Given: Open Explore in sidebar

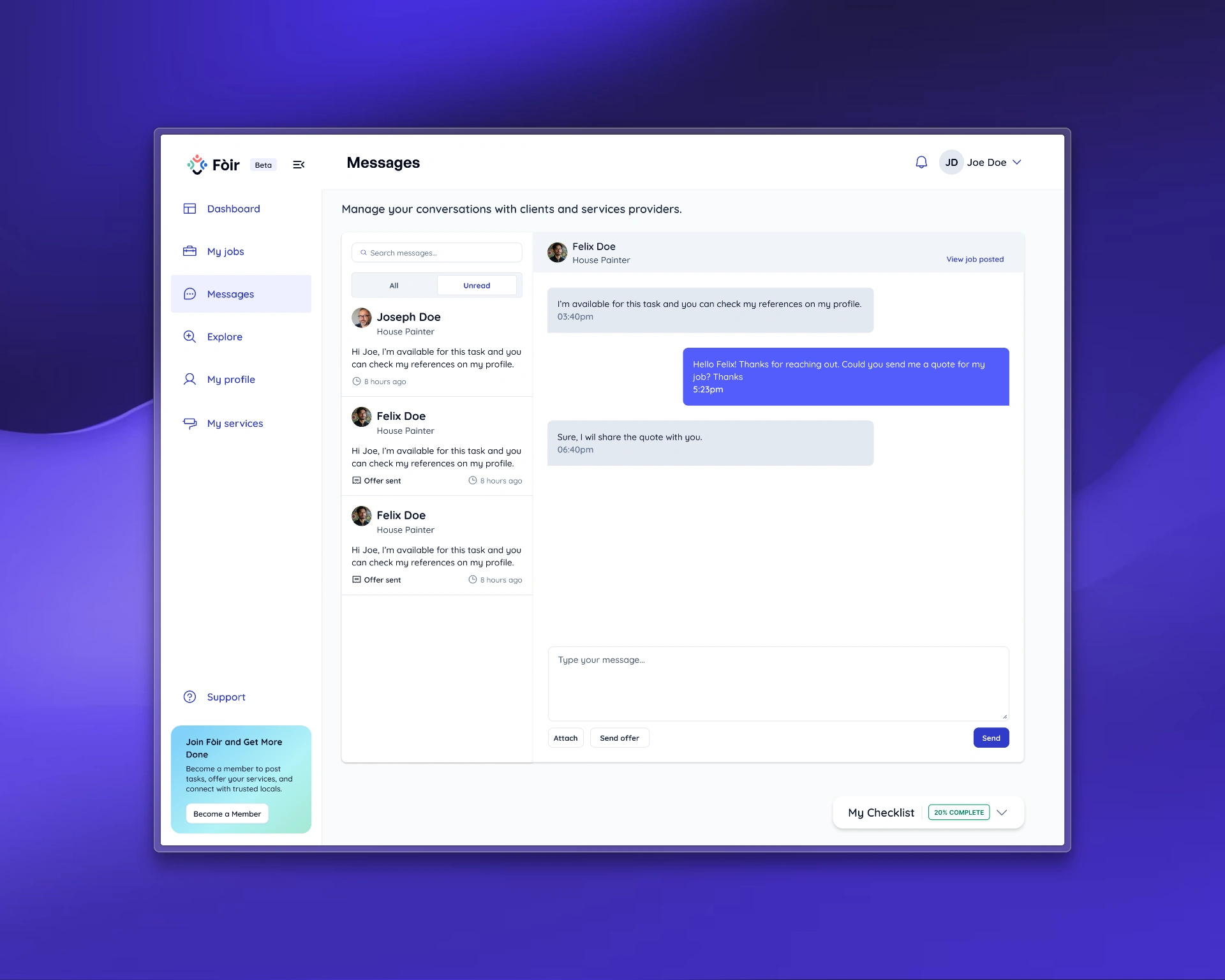Looking at the screenshot, I should click(241, 337).
